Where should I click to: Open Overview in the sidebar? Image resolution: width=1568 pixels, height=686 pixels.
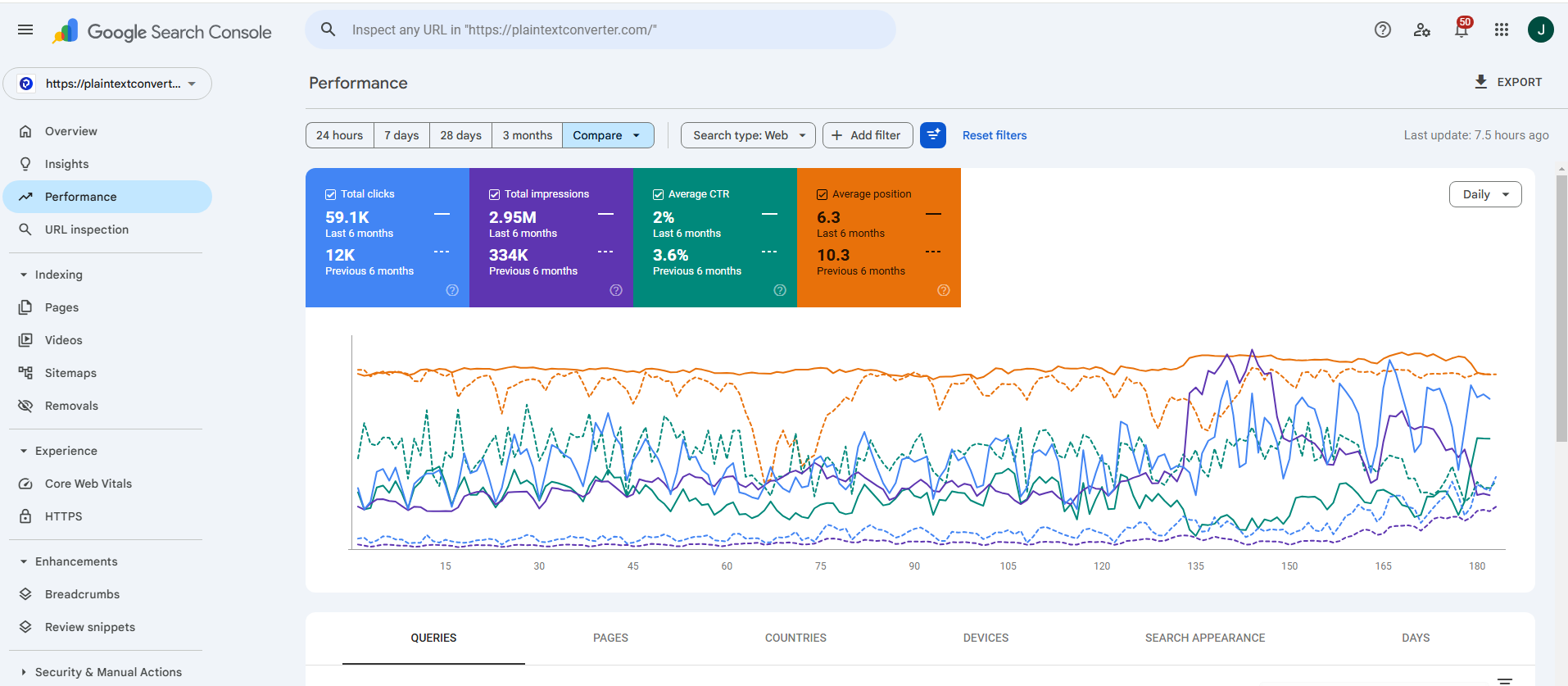107,131
